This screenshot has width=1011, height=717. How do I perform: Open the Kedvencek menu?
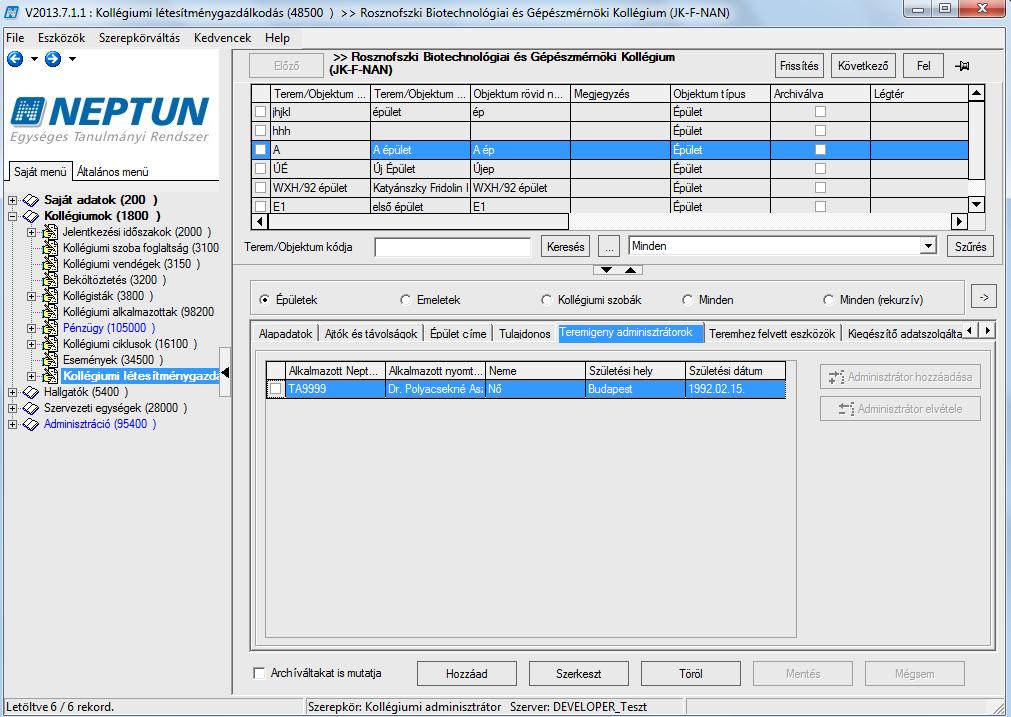pyautogui.click(x=222, y=38)
